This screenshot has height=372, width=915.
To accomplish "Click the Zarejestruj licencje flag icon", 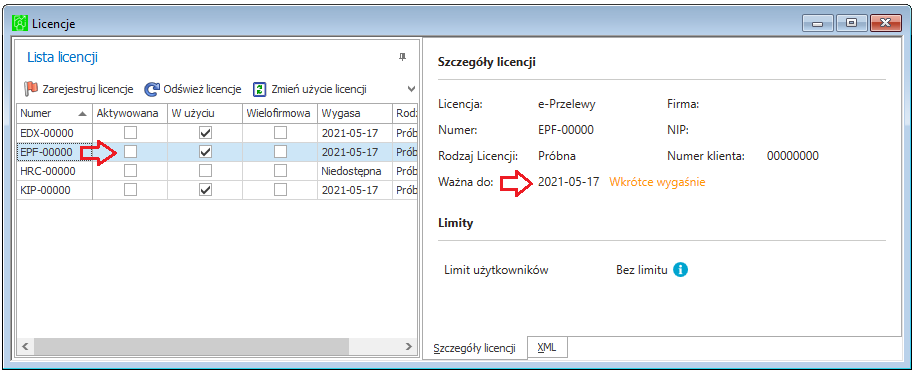I will (x=31, y=89).
